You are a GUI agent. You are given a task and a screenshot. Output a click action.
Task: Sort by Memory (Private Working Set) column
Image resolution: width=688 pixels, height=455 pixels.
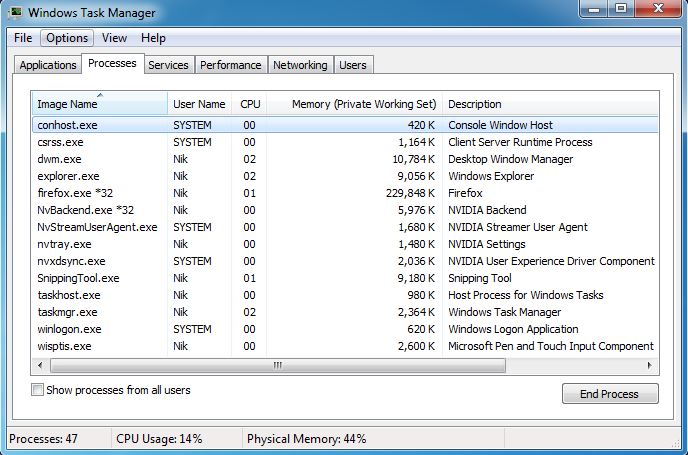tap(364, 104)
